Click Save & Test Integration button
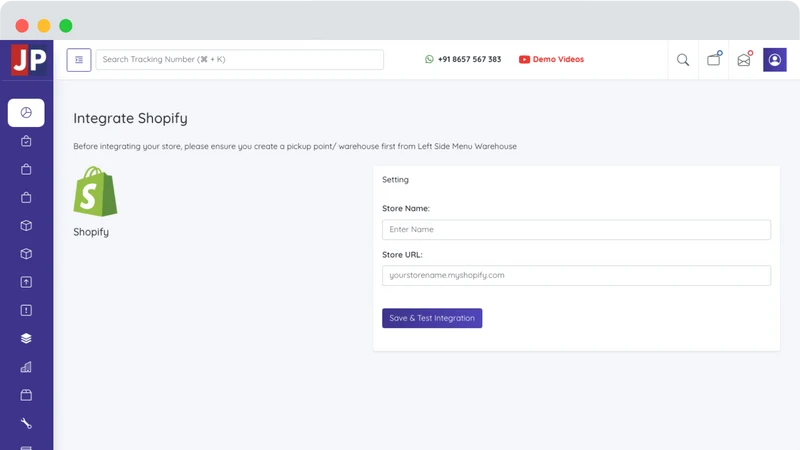 tap(432, 318)
